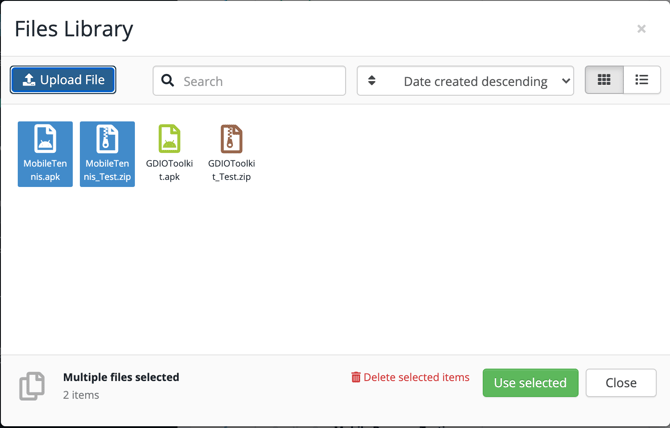This screenshot has width=670, height=428.
Task: Close the Files Library dialog with X
Action: [641, 29]
